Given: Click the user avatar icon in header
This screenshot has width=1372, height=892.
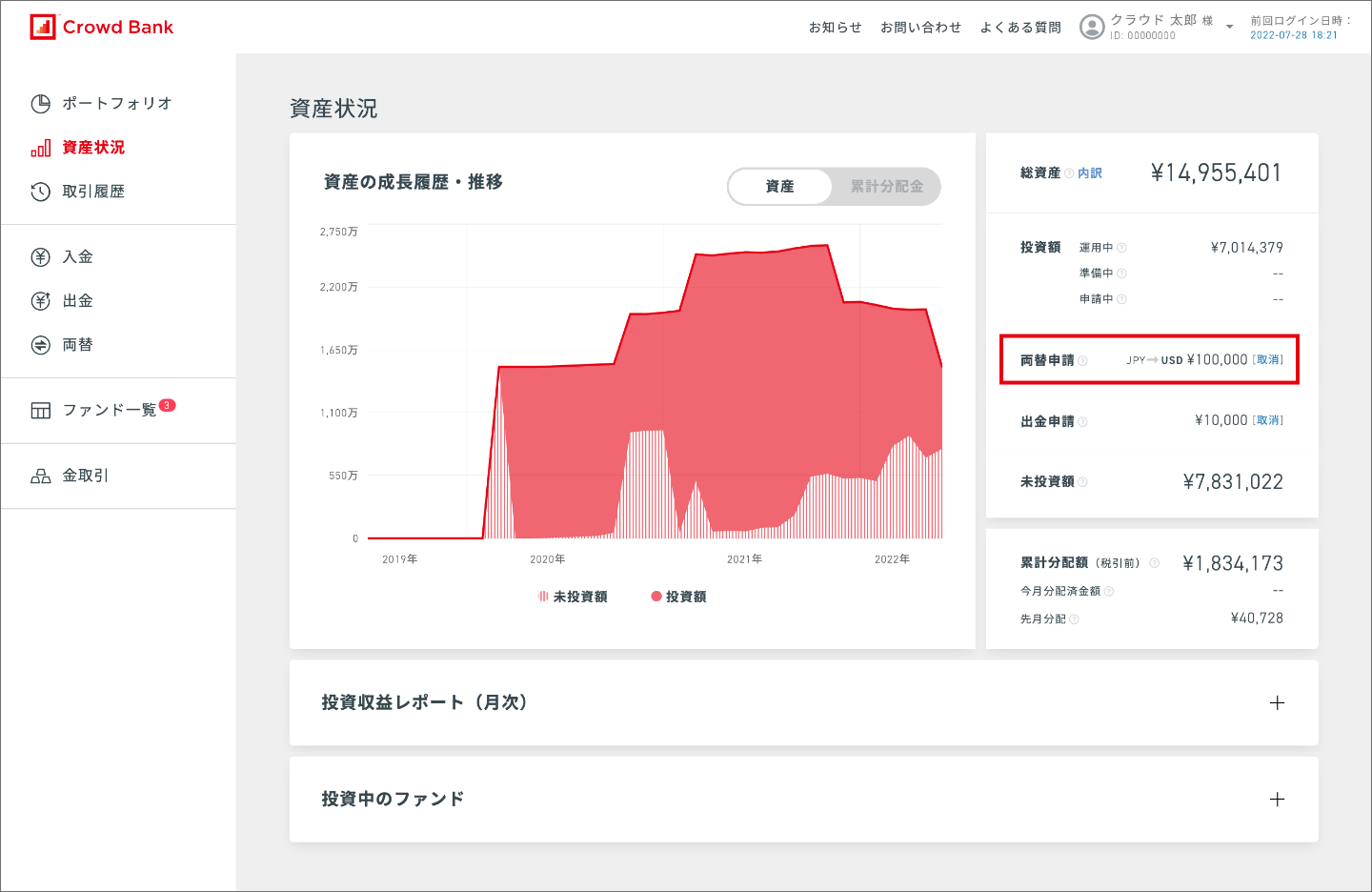Looking at the screenshot, I should (1092, 27).
